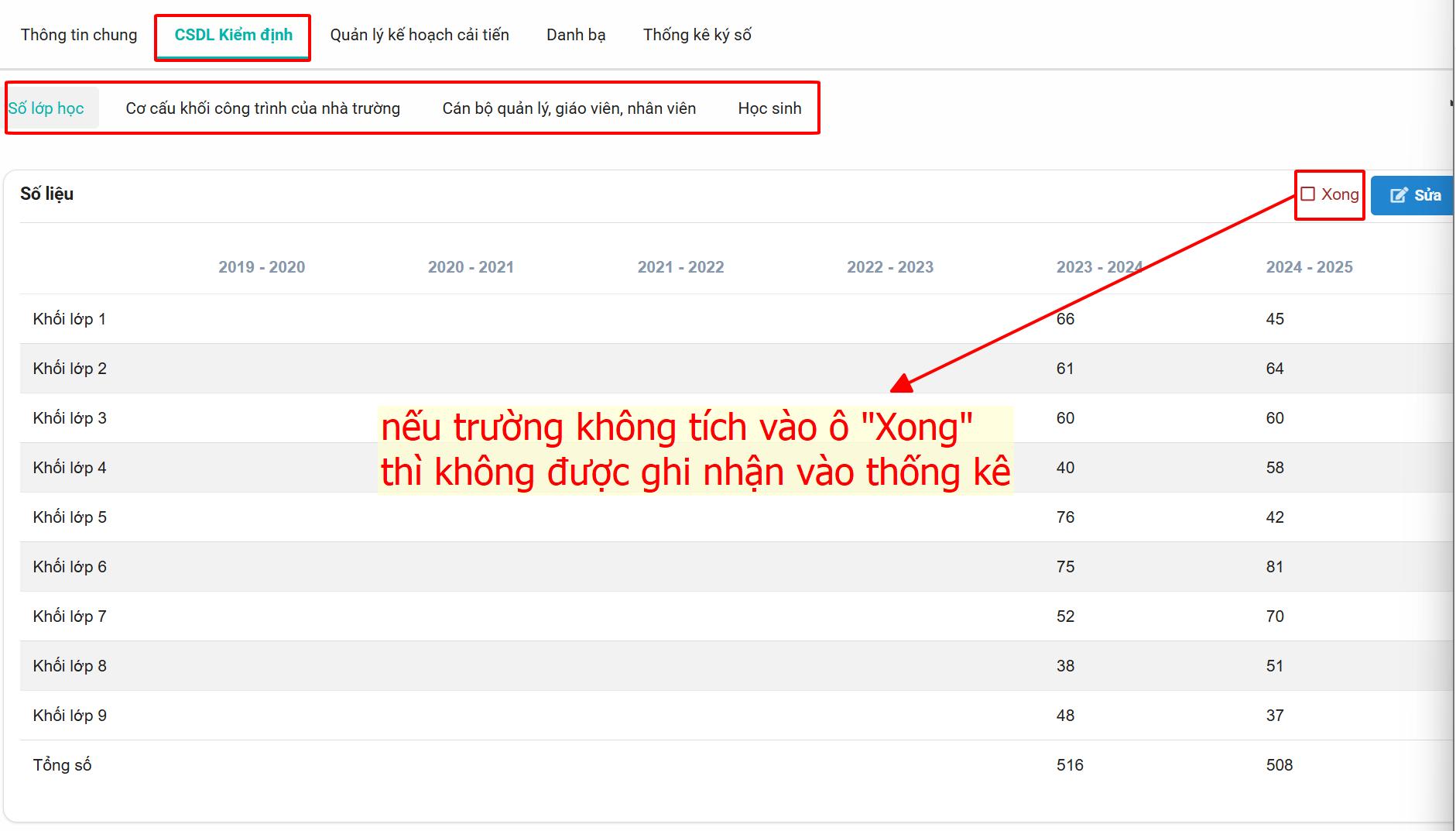
Task: Open Cơ cấu khối công trình của nhà trường
Action: coord(262,108)
